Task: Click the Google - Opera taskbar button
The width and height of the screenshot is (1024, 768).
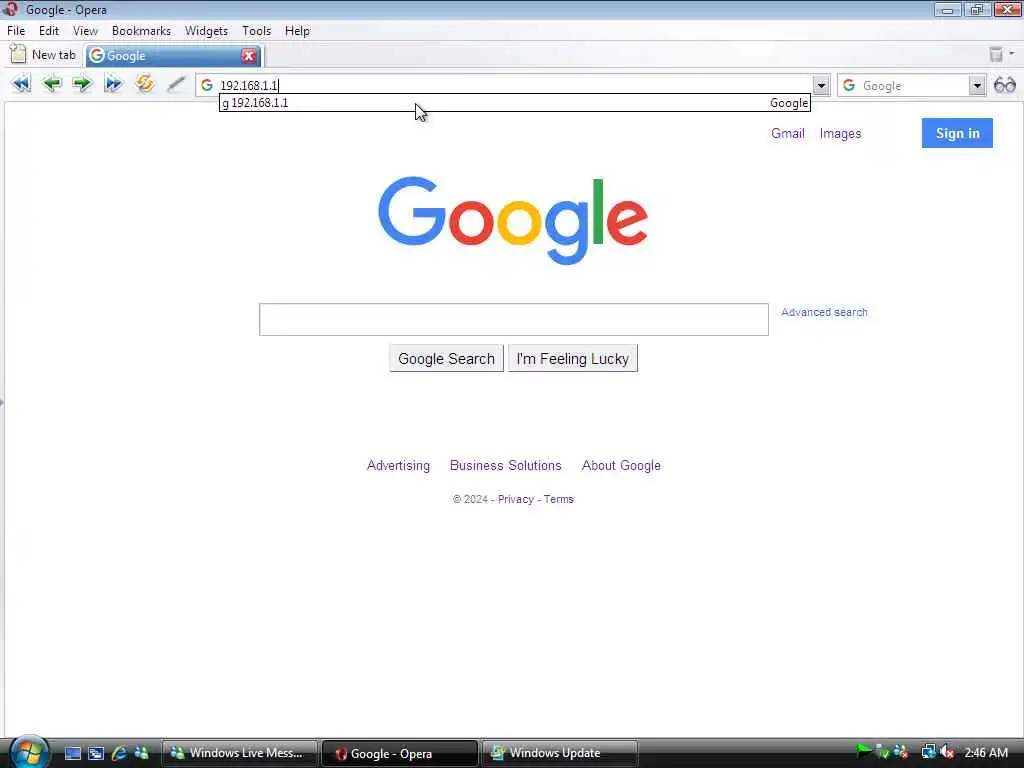Action: [x=400, y=754]
